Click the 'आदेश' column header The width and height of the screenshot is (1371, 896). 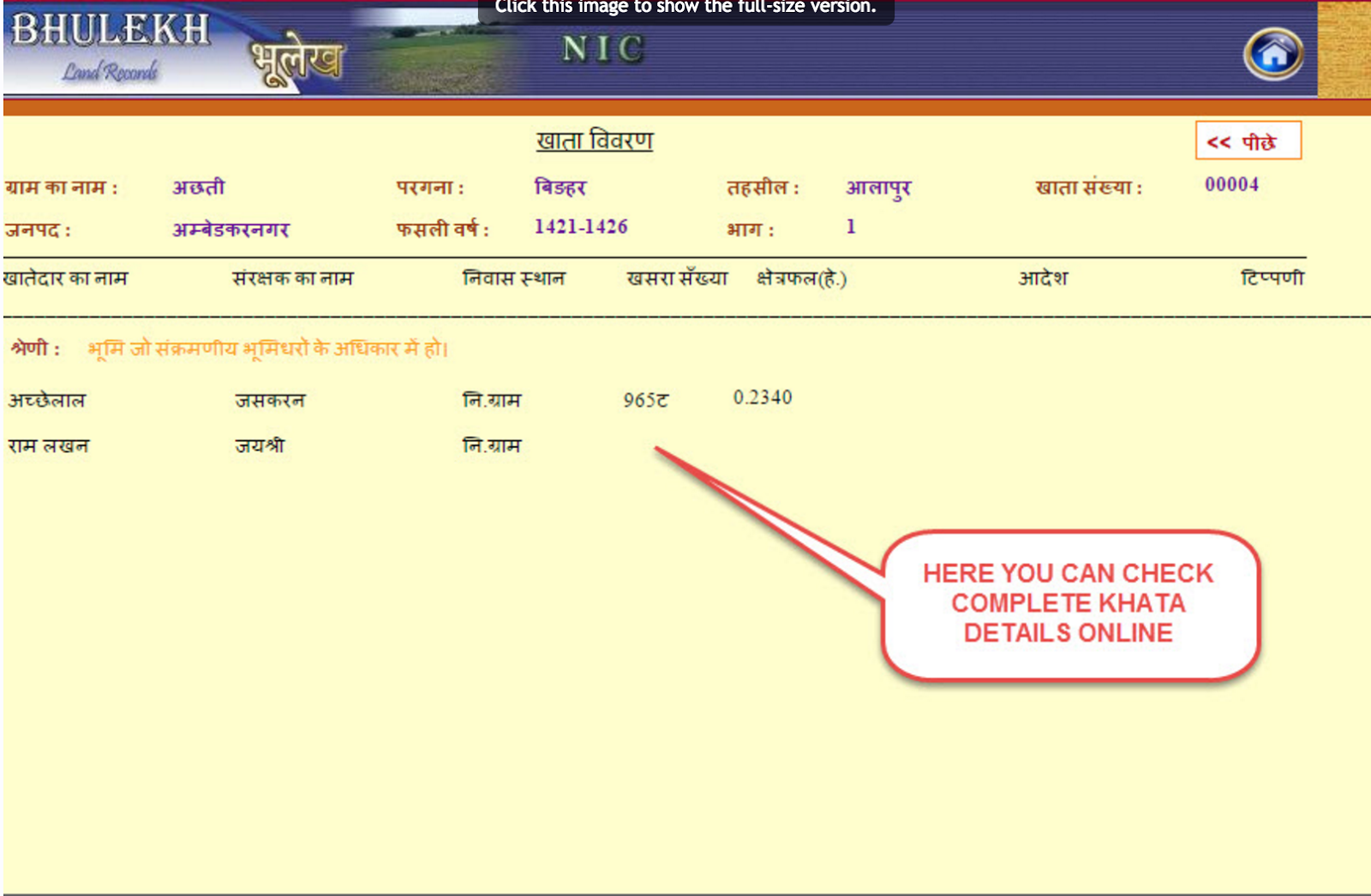click(x=1043, y=278)
